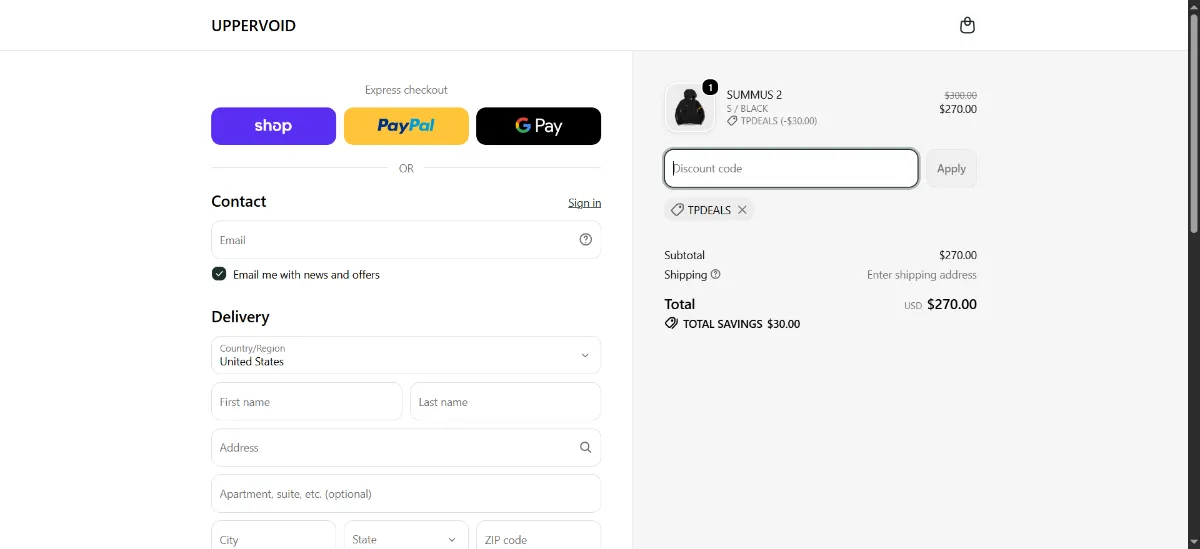Uncheck Email me with news and offers
Screen dimensions: 1200x549
(x=219, y=274)
